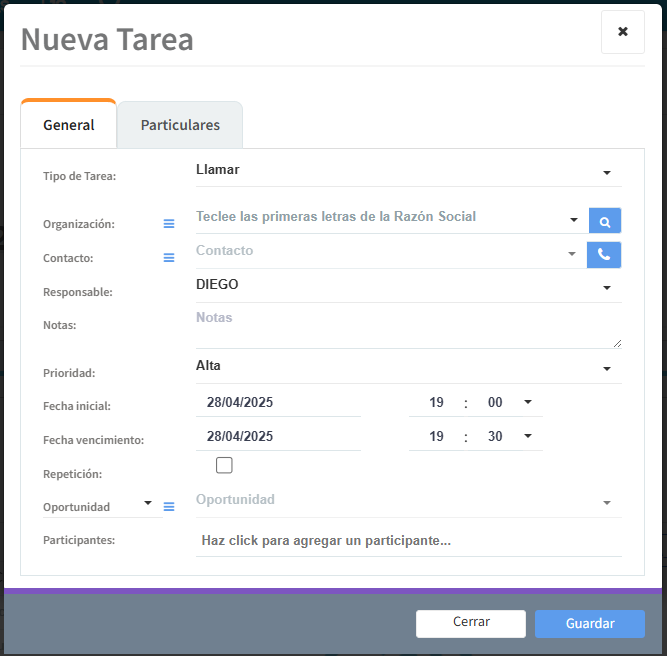Click the Repetición label
667x656 pixels.
tap(72, 474)
